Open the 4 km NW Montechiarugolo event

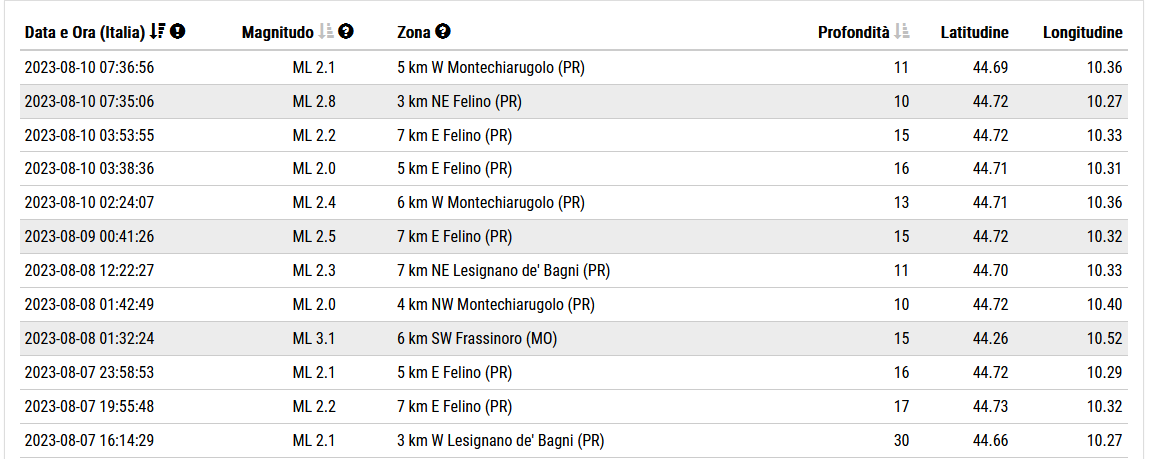tap(497, 305)
